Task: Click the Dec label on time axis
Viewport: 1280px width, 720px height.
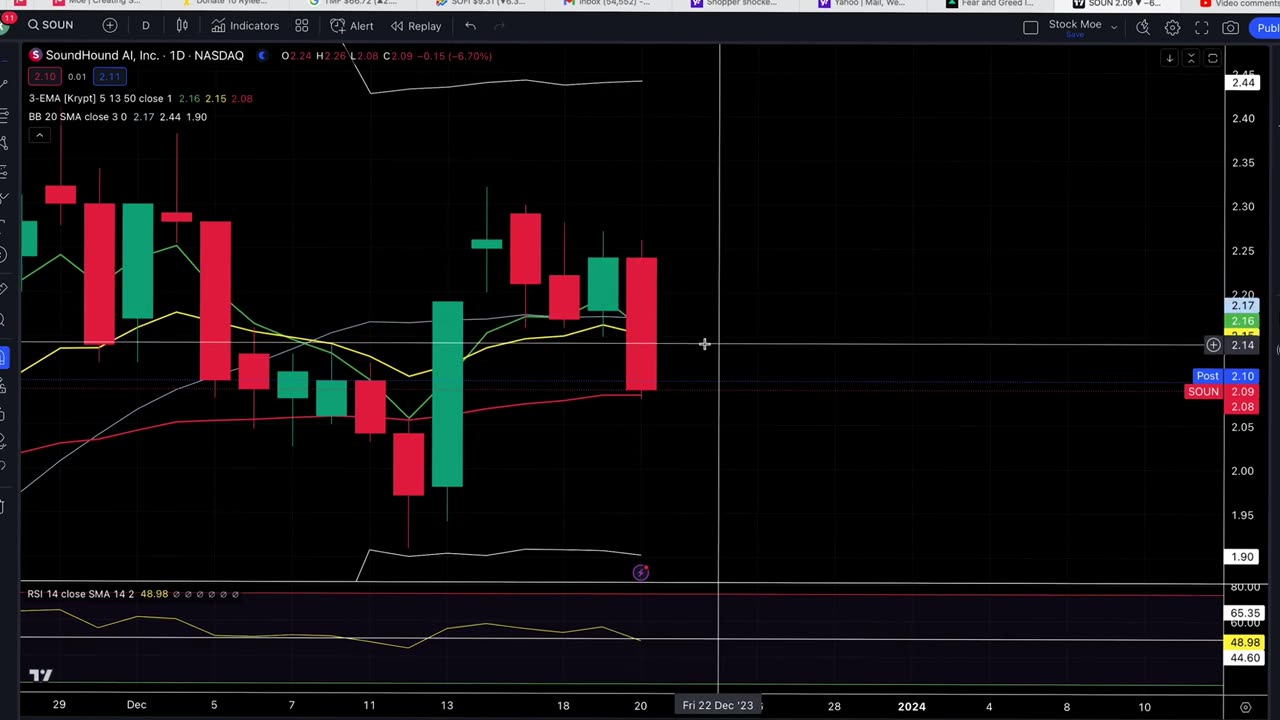Action: [x=136, y=705]
